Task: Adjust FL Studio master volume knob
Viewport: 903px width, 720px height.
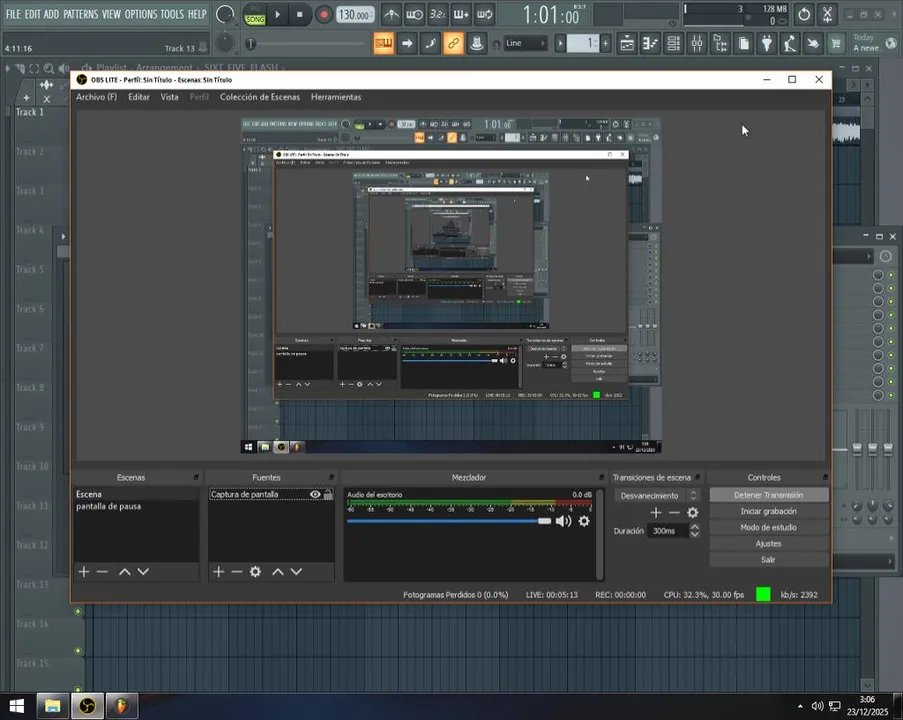Action: coord(225,15)
